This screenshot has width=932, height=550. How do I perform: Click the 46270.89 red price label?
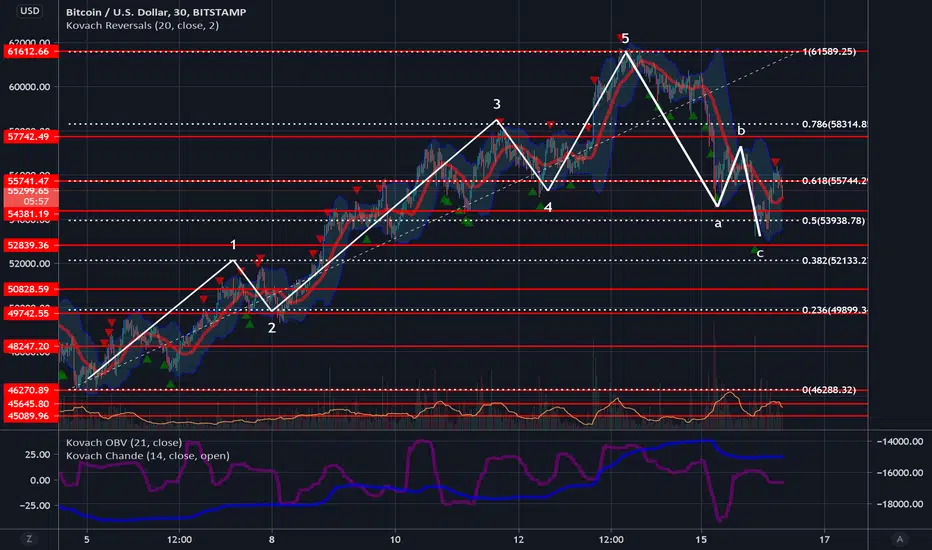[29, 391]
